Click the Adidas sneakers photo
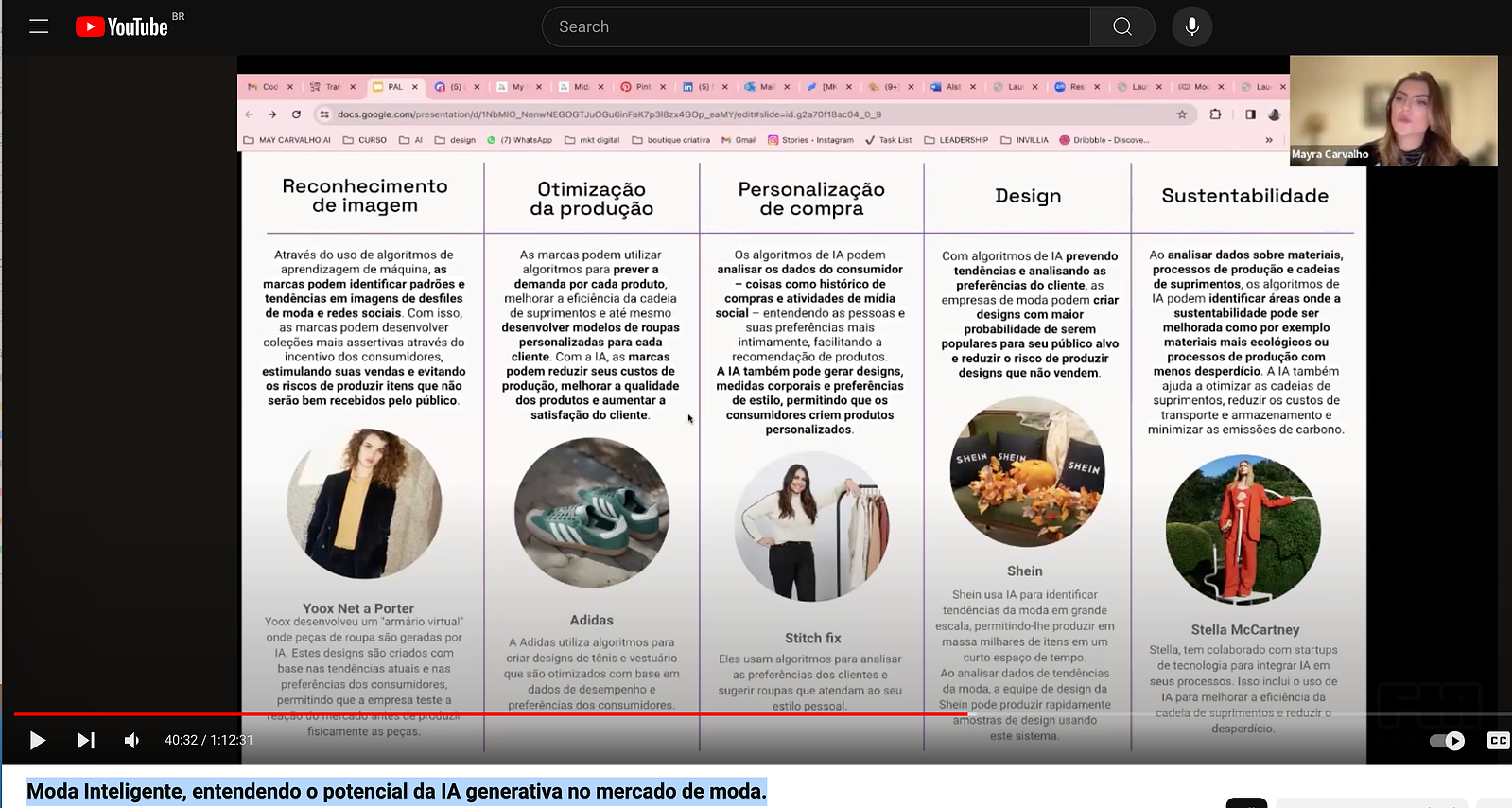The width and height of the screenshot is (1512, 808). 592,514
